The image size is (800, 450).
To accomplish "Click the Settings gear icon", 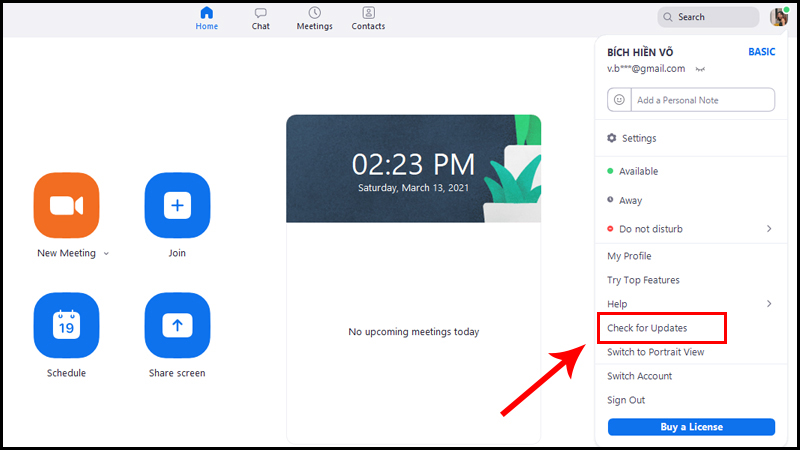I will 612,138.
